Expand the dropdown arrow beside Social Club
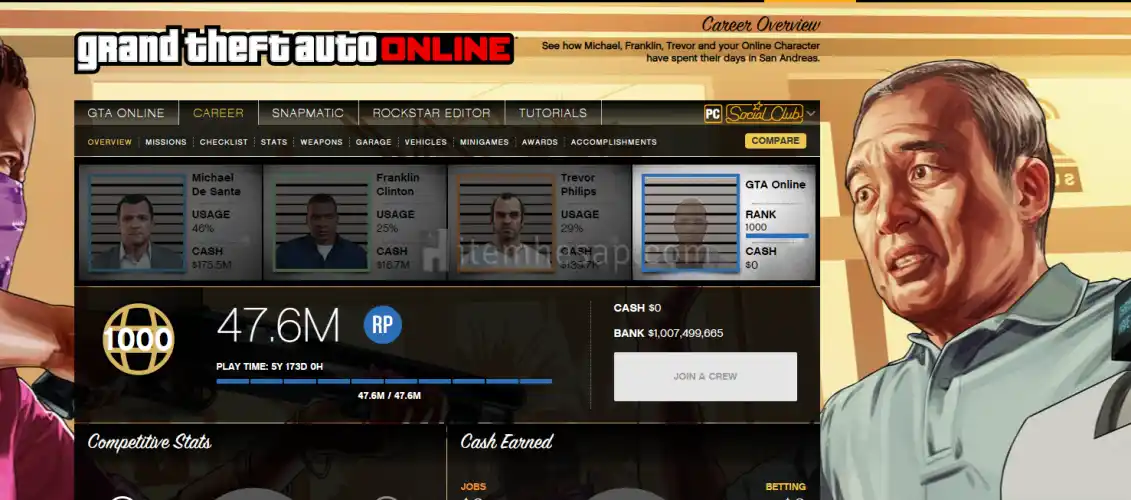The width and height of the screenshot is (1131, 500). tap(811, 113)
